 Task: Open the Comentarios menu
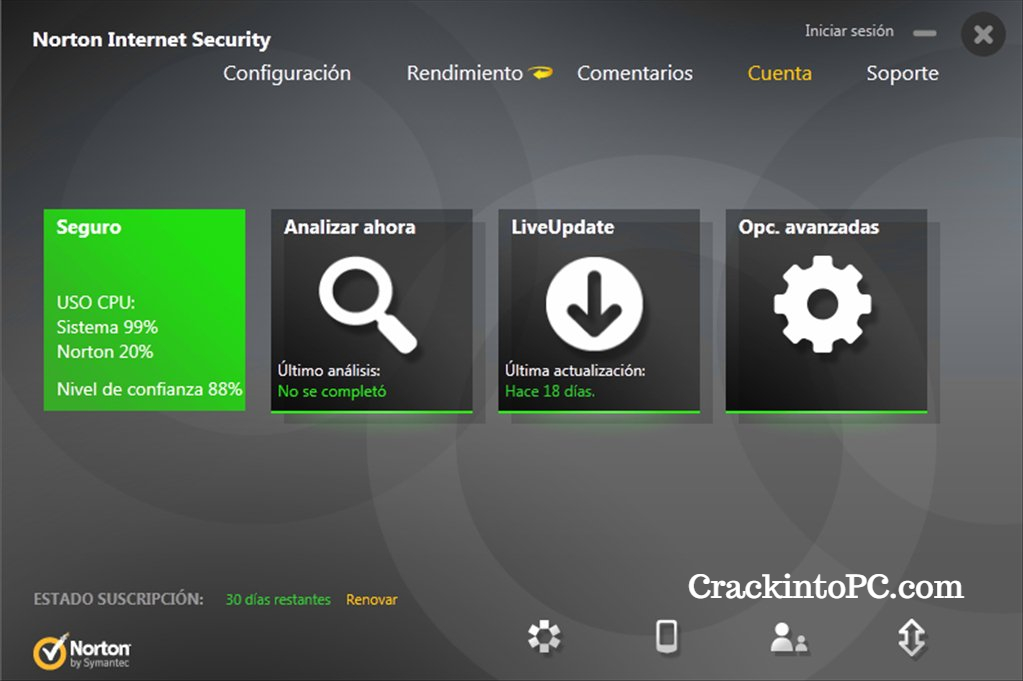pos(635,73)
